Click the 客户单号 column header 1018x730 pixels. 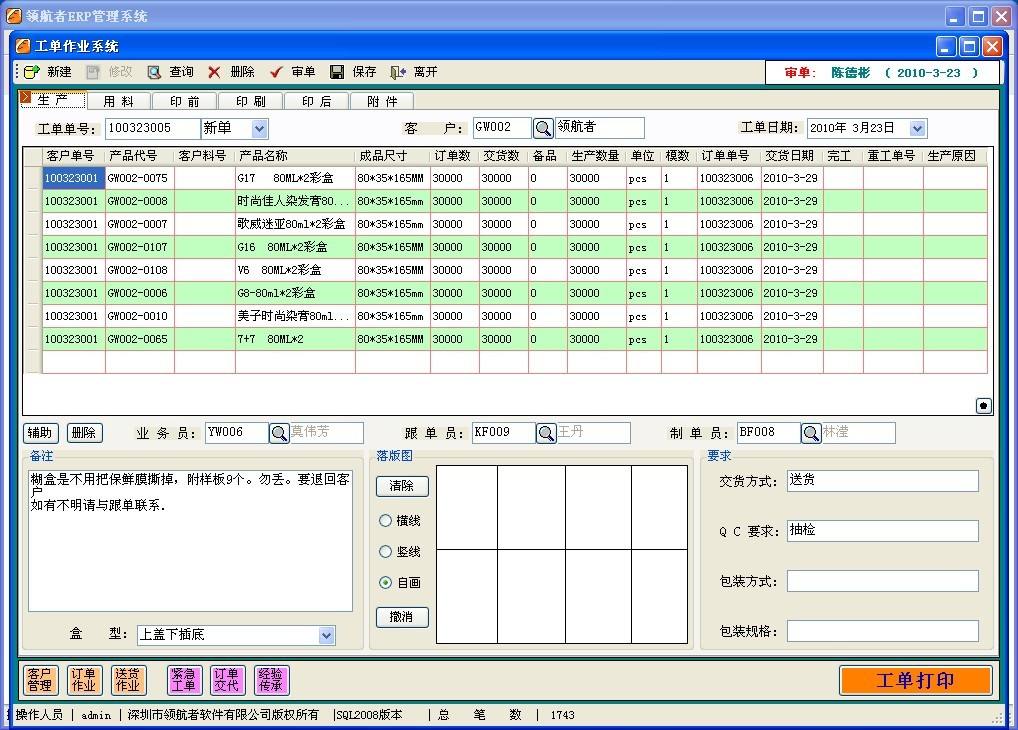[73, 156]
